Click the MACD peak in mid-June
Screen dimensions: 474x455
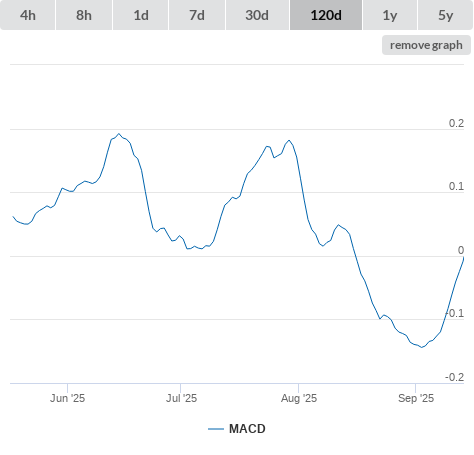coord(119,134)
